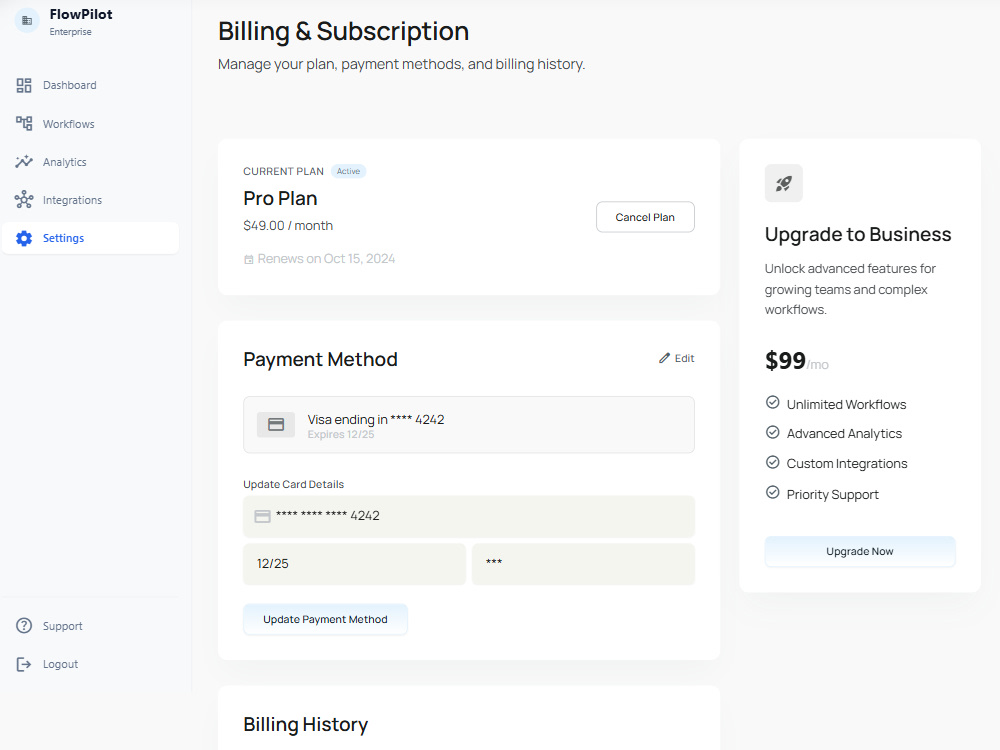Screen dimensions: 1000x750
Task: Click the $99 price on upgrade card
Action: pos(786,361)
